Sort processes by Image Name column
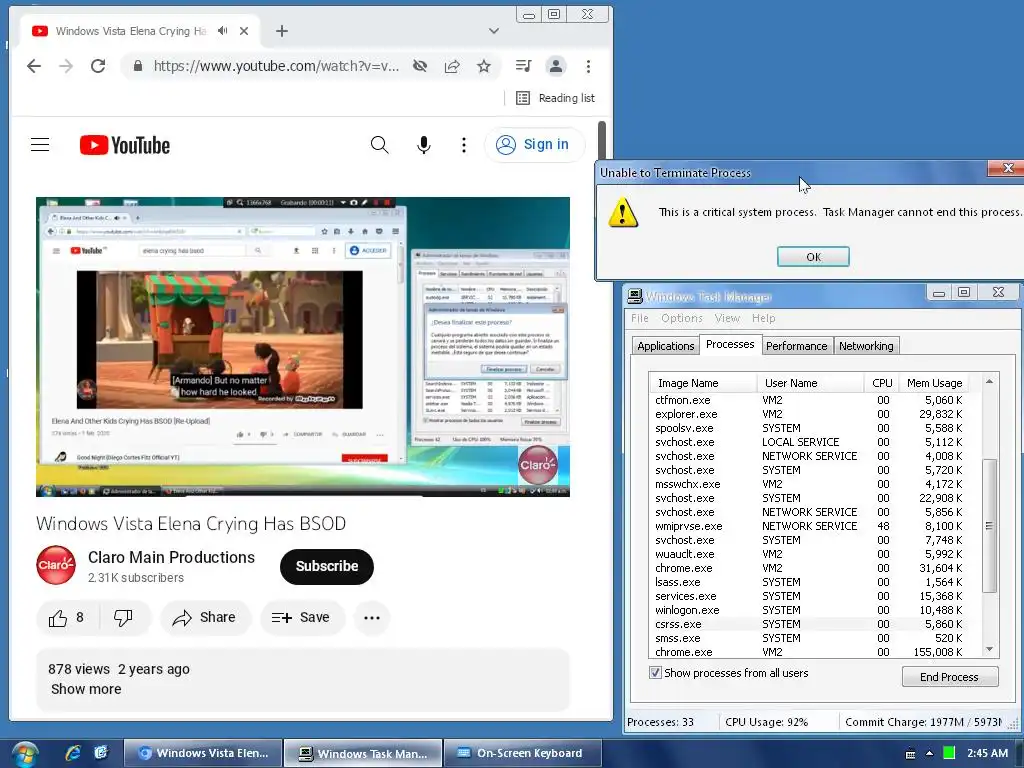1024x768 pixels. tap(703, 383)
